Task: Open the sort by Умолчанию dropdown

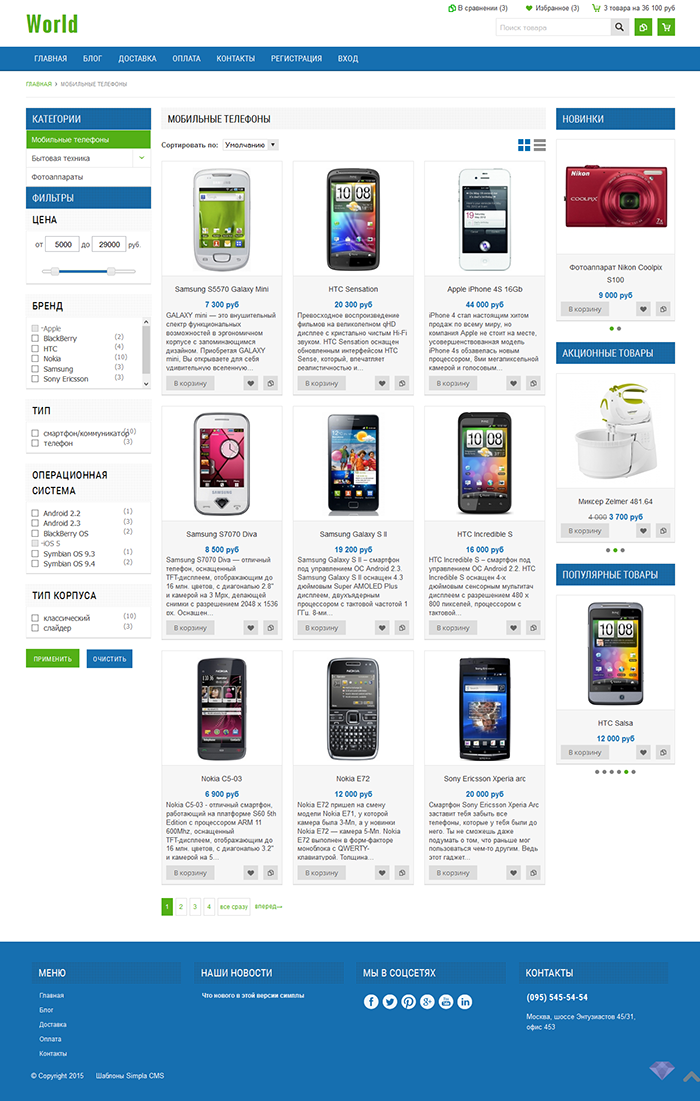Action: (x=251, y=145)
